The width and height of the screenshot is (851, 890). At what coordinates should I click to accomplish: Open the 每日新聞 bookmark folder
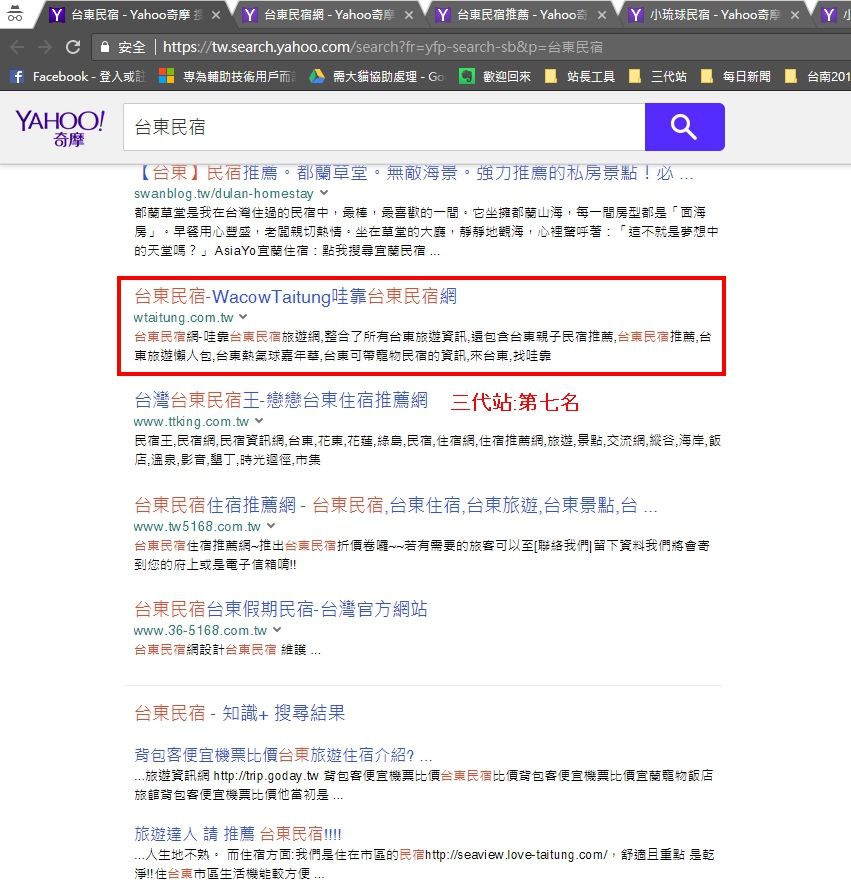736,77
